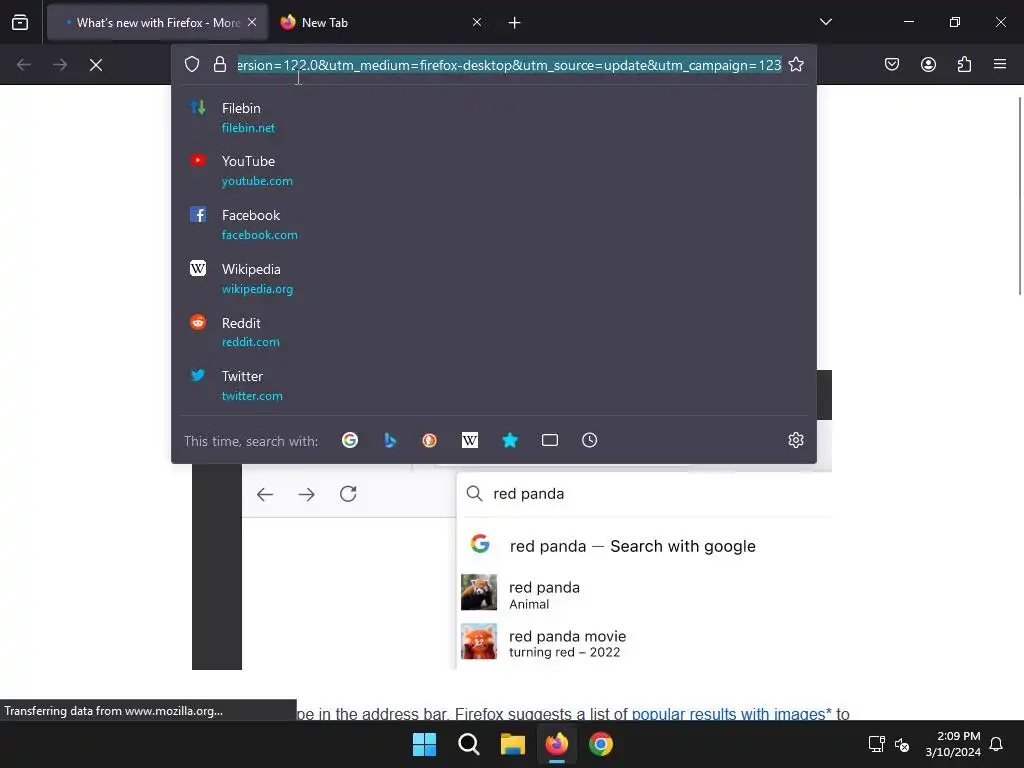The height and width of the screenshot is (768, 1024).
Task: Open Firefox View icon in tab strip
Action: [x=20, y=22]
